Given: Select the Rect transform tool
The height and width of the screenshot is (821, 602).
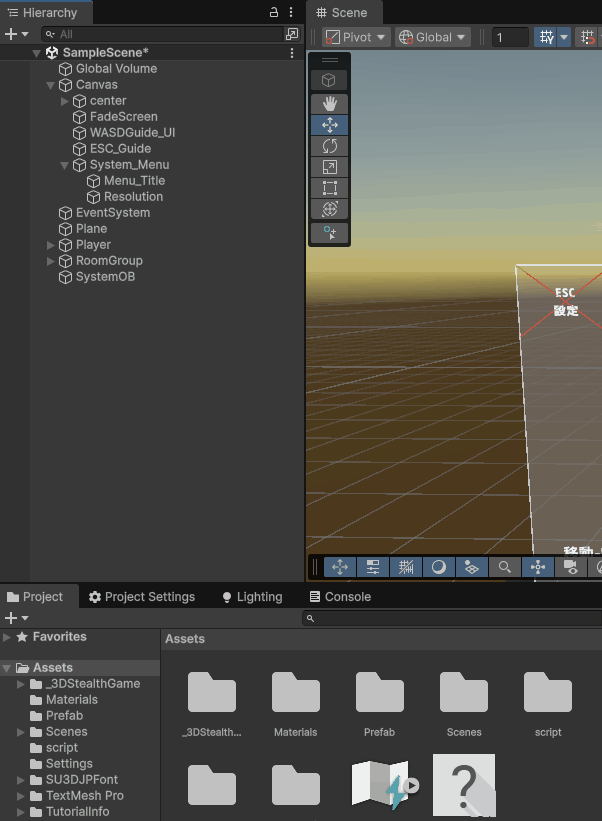Looking at the screenshot, I should click(x=329, y=188).
